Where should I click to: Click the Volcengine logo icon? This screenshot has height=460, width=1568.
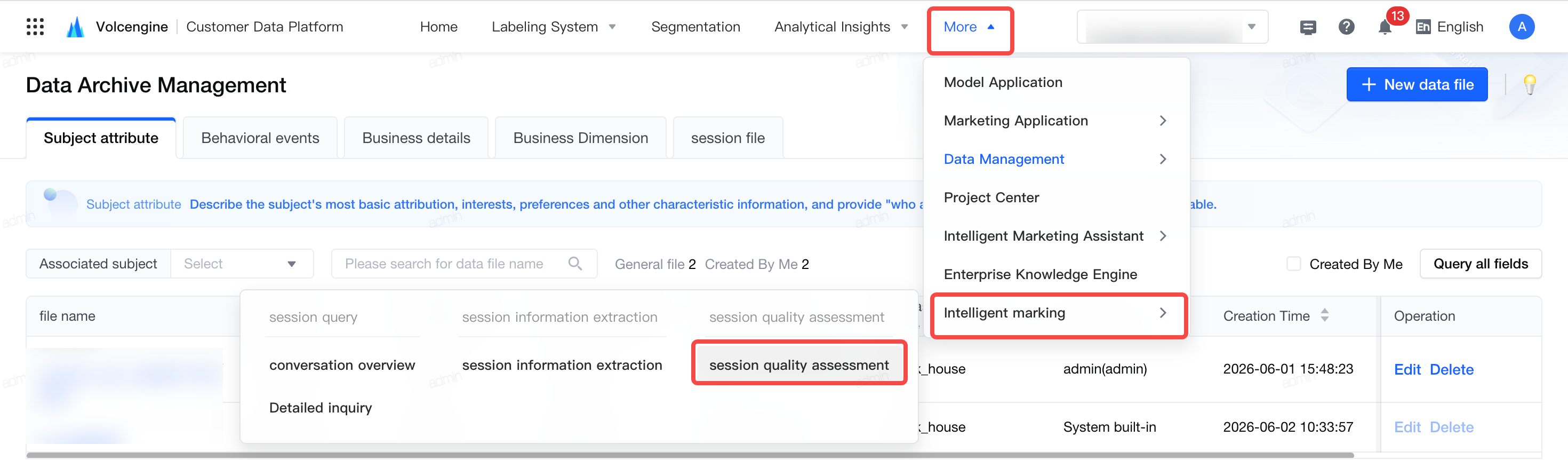click(75, 27)
